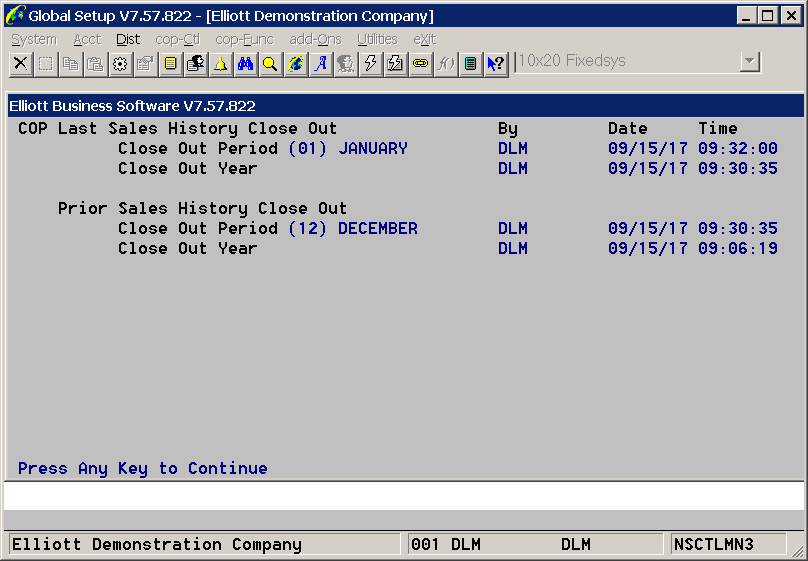Open the 10x20 Fixedsys font dropdown arrow
Image resolution: width=808 pixels, height=561 pixels.
pyautogui.click(x=750, y=62)
